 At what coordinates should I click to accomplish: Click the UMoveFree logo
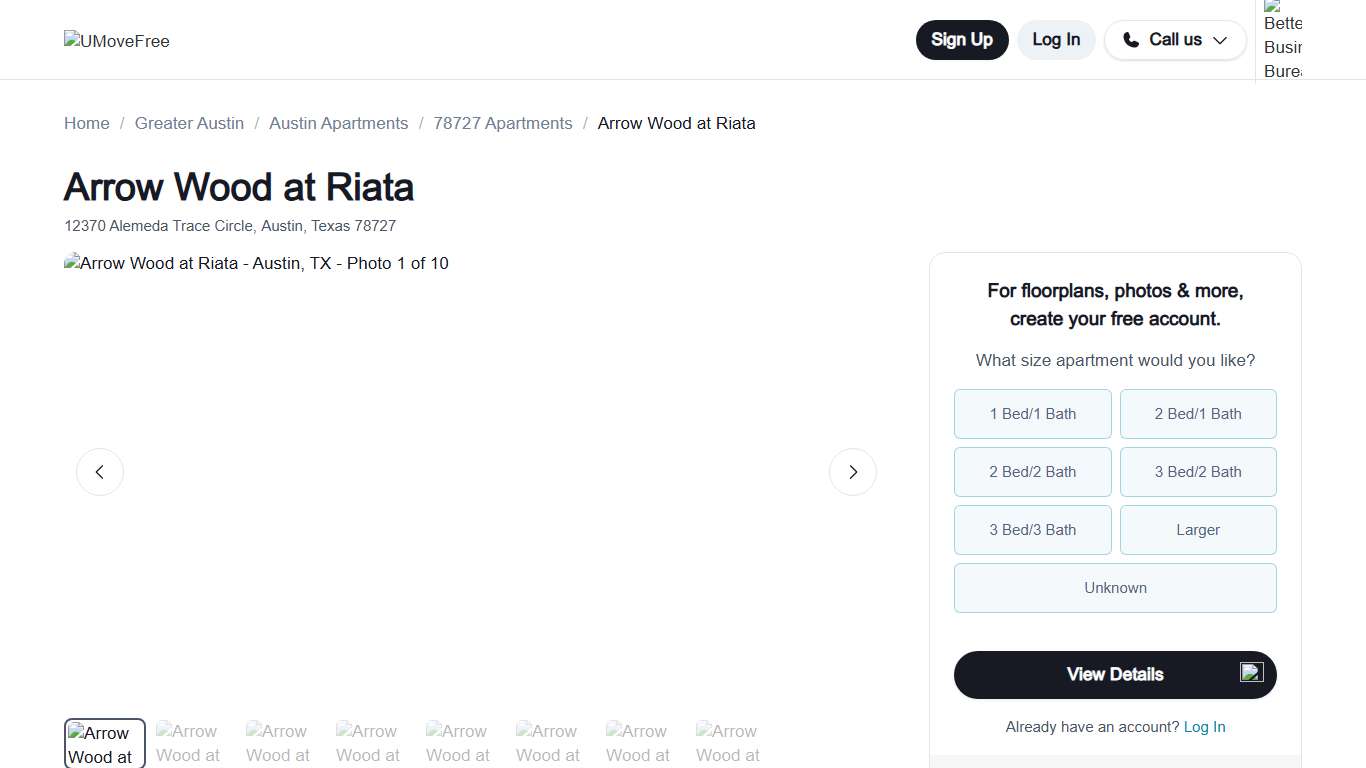tap(116, 41)
